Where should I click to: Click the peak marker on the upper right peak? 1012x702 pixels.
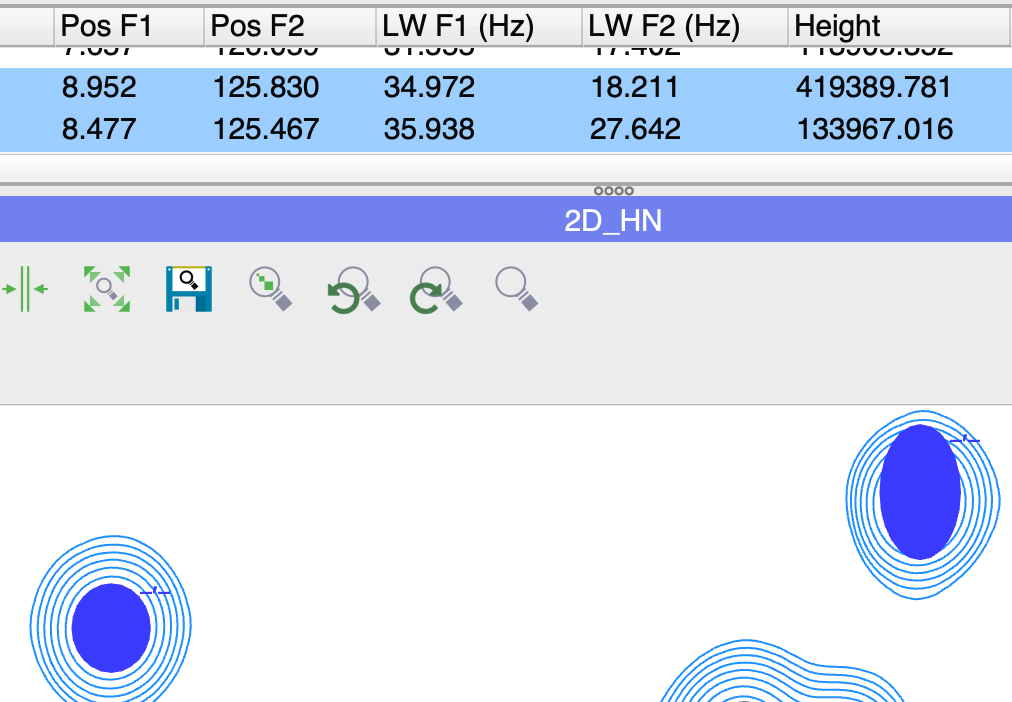click(x=966, y=440)
